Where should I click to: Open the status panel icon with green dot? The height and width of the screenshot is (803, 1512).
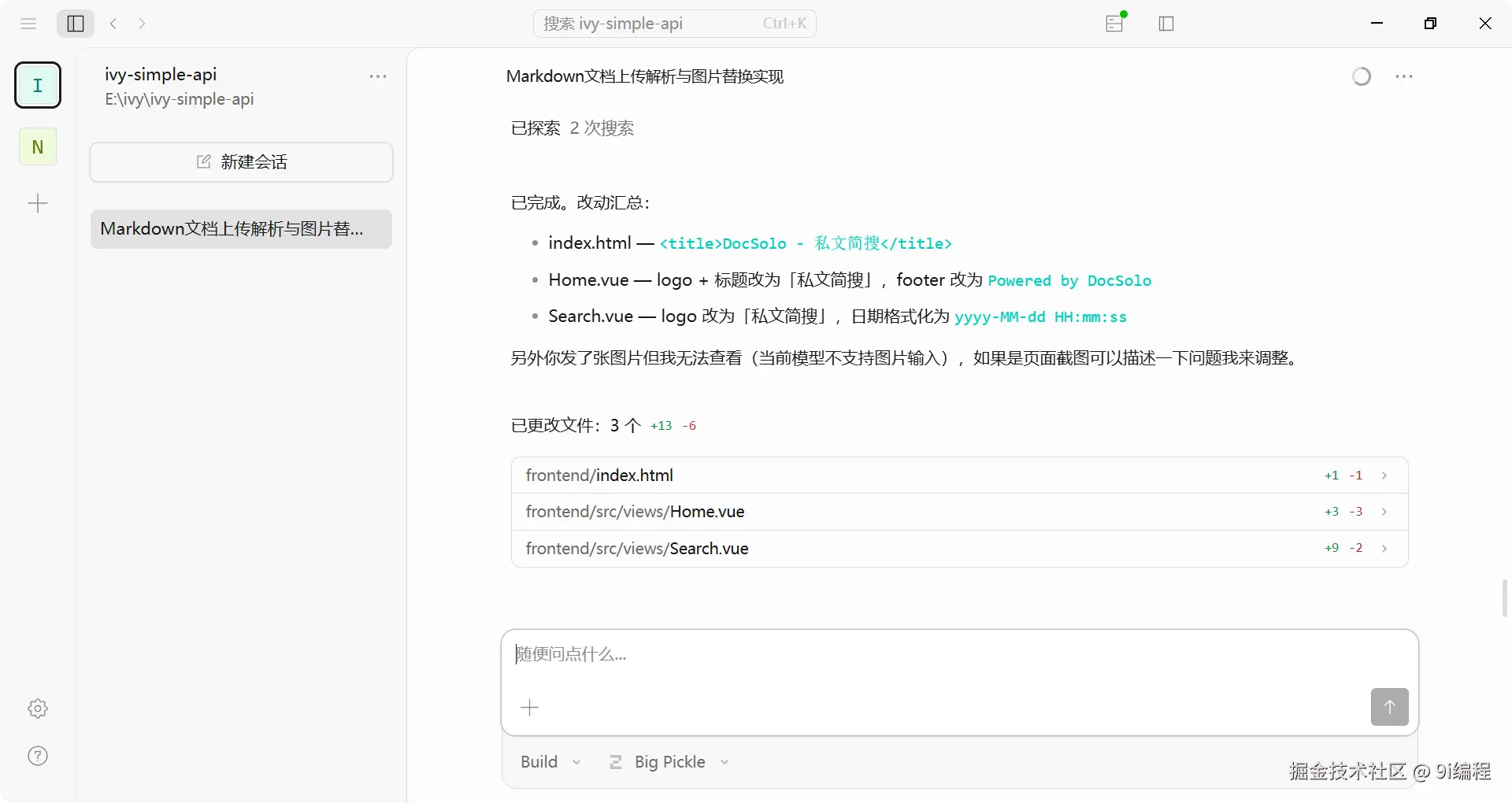pos(1115,23)
